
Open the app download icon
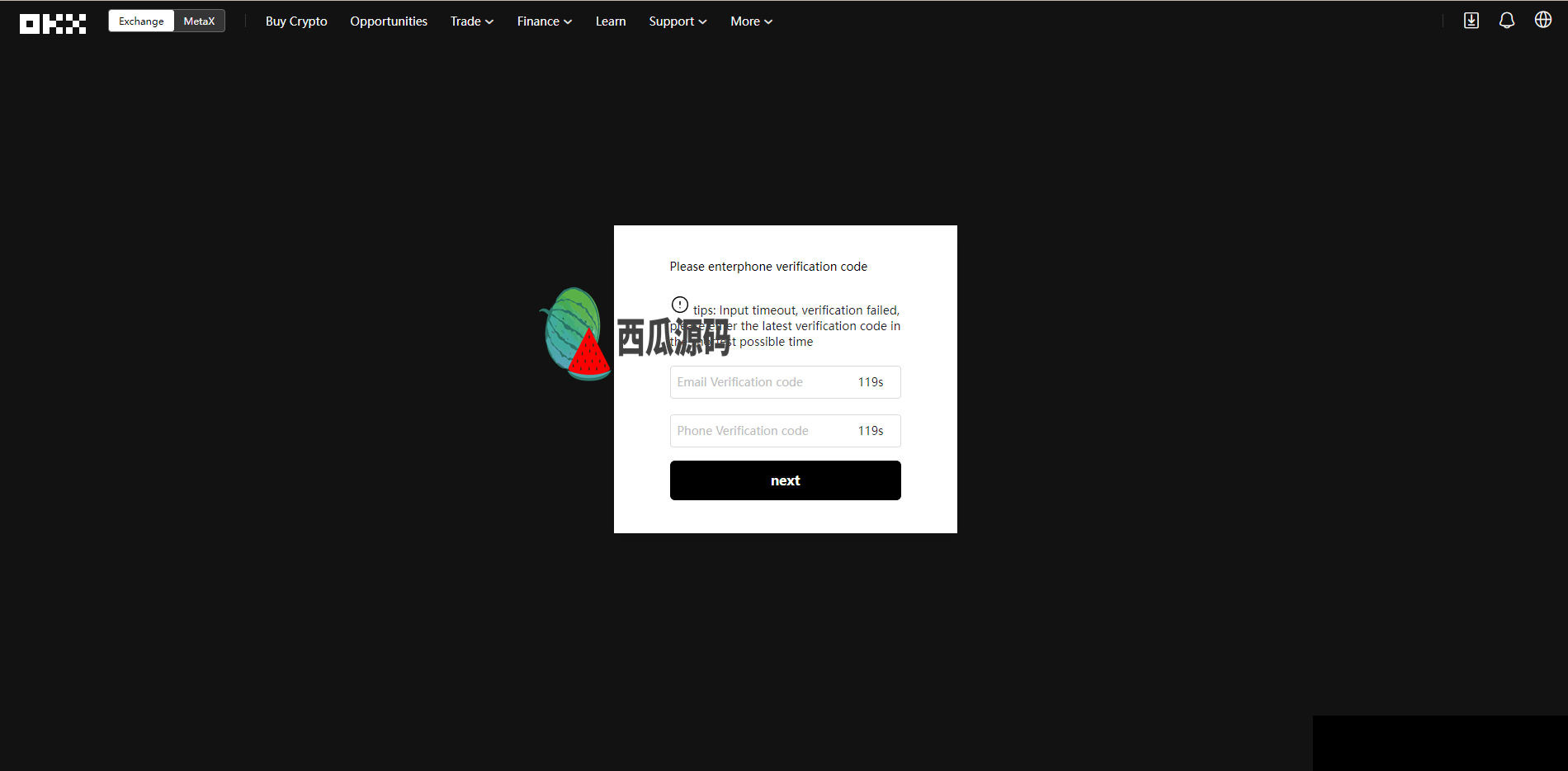click(x=1471, y=21)
